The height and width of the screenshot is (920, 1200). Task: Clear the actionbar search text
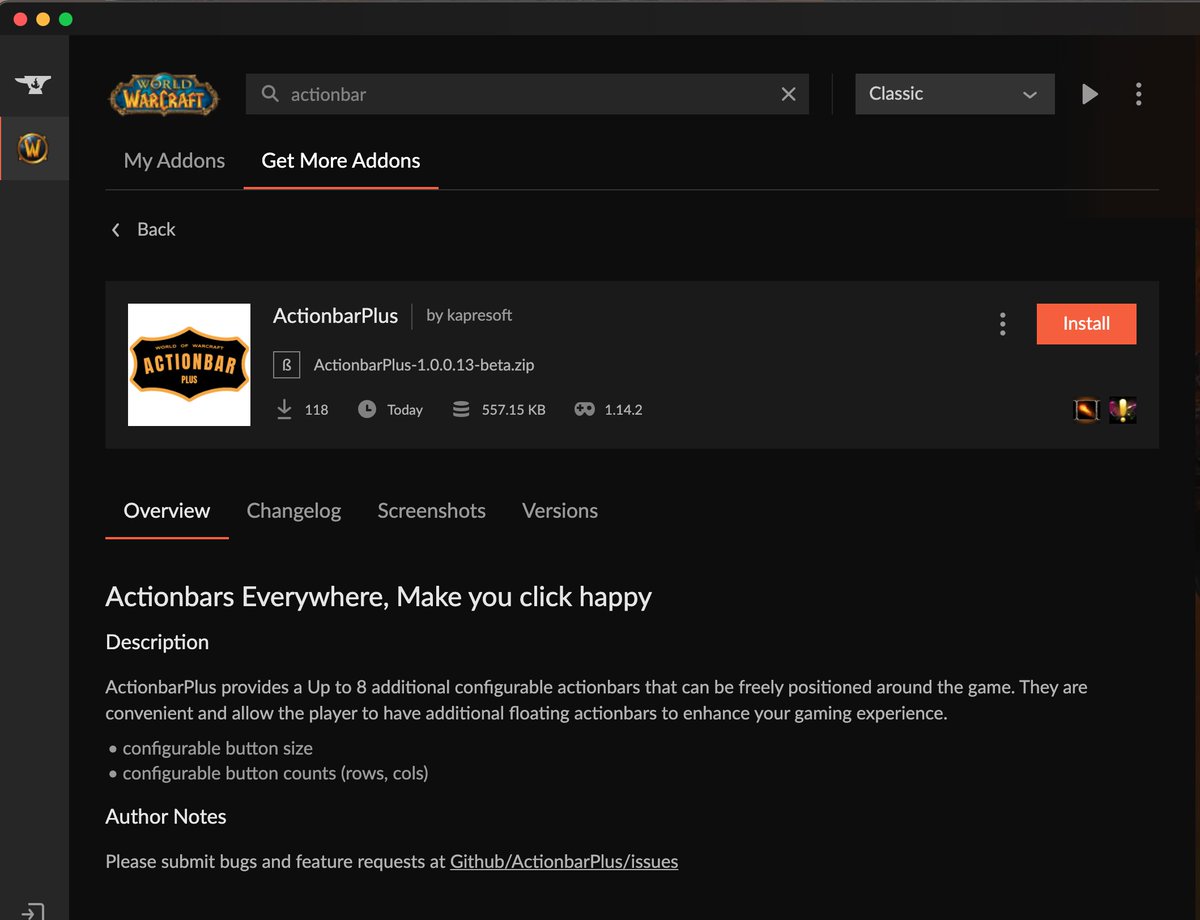[788, 94]
